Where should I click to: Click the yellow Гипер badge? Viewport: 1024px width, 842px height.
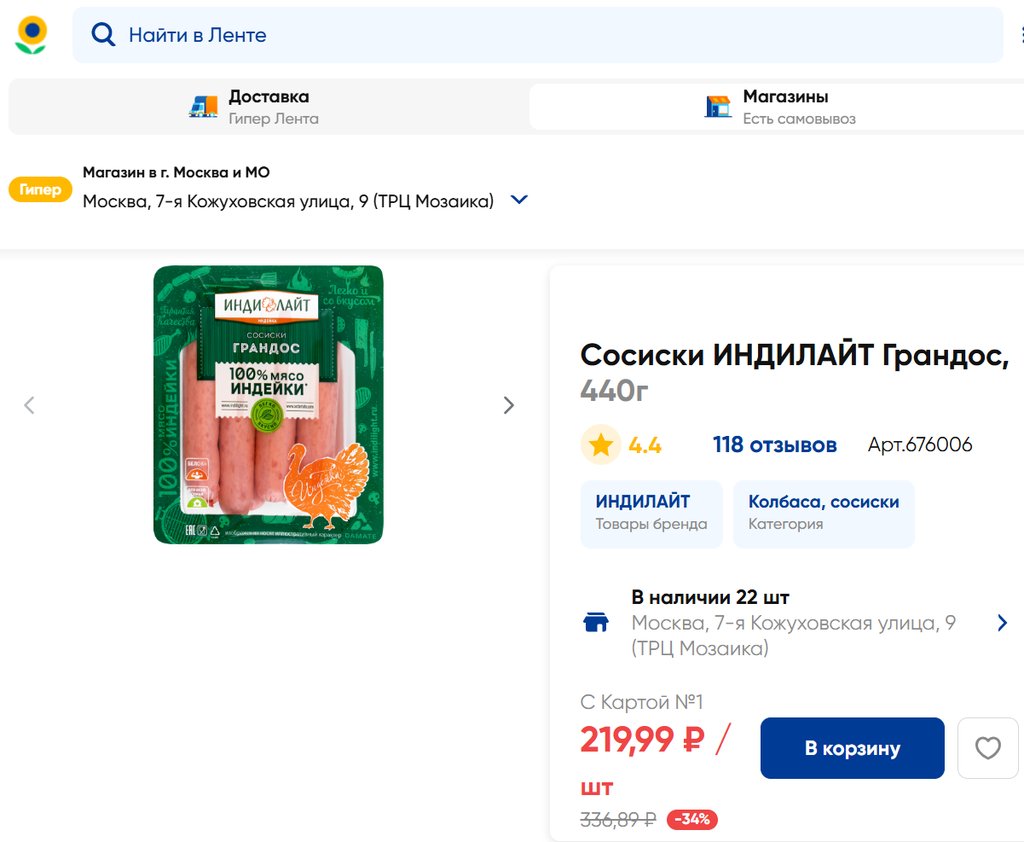coord(40,190)
